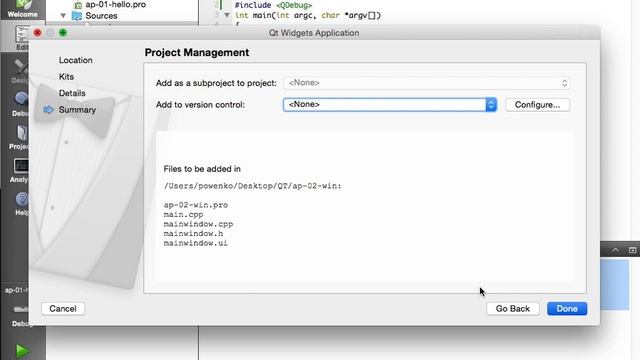Click the Configure... button
The height and width of the screenshot is (360, 640).
click(537, 105)
